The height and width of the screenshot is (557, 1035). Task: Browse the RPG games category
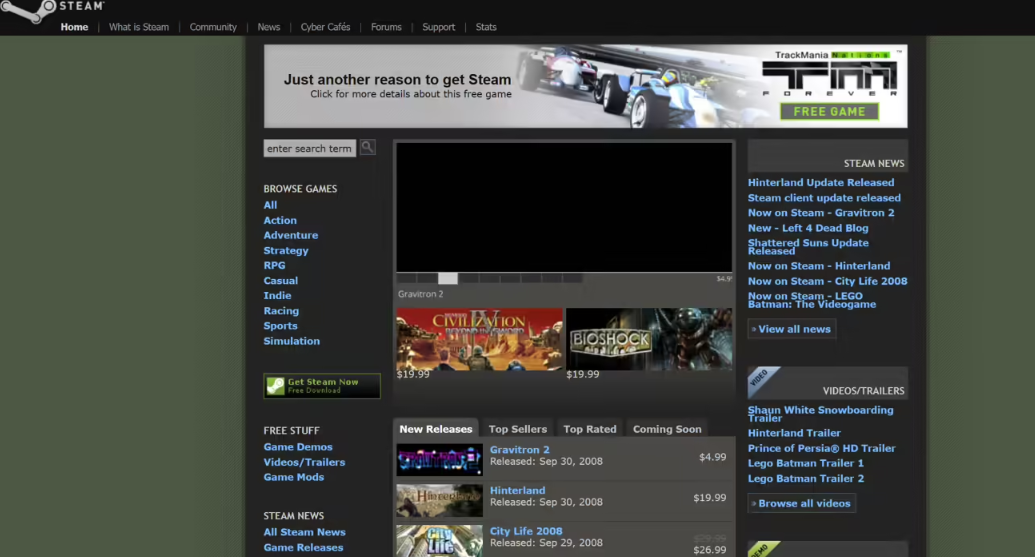[x=275, y=265]
